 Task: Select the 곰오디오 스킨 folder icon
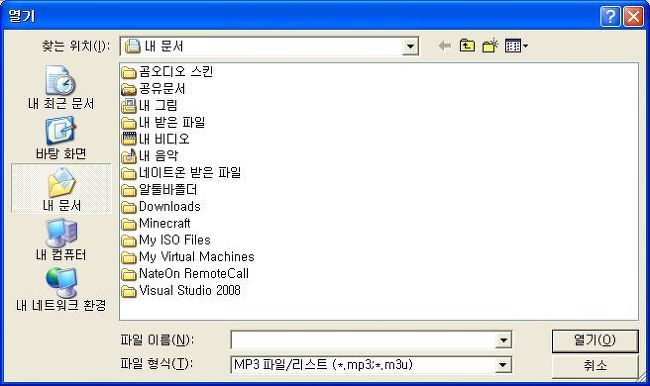click(x=129, y=73)
